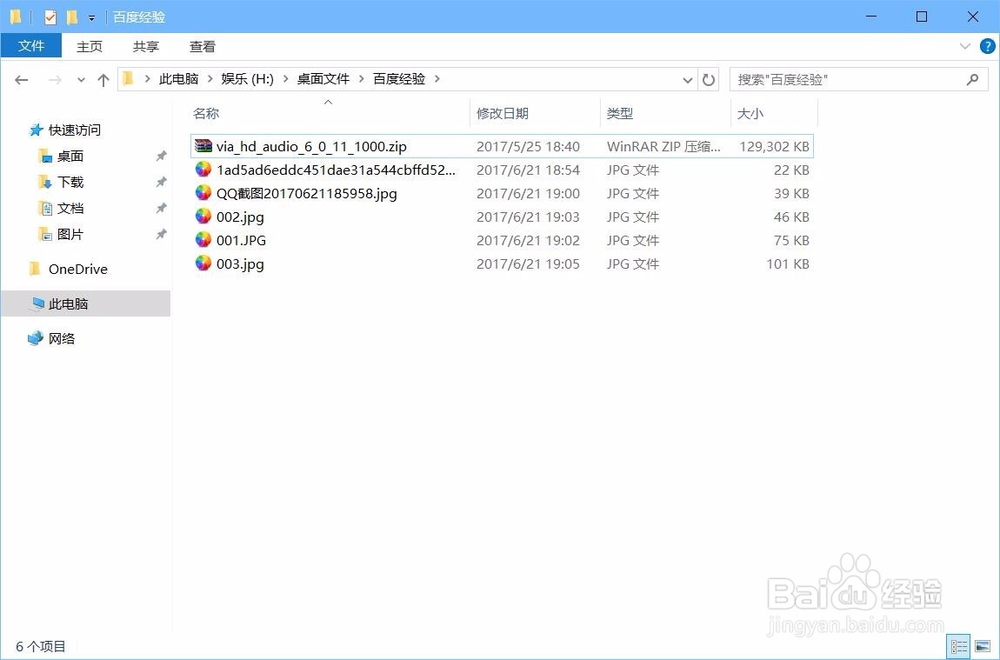Click the New folder icon in Quick Access Toolbar
Image resolution: width=1000 pixels, height=660 pixels.
70,16
